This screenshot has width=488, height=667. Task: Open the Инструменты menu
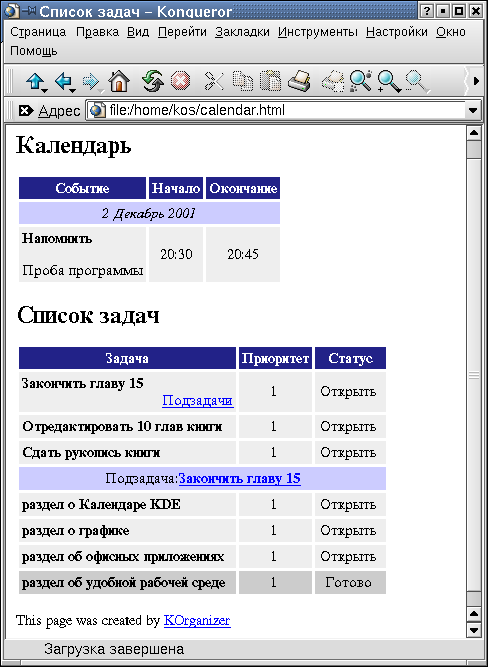click(318, 32)
